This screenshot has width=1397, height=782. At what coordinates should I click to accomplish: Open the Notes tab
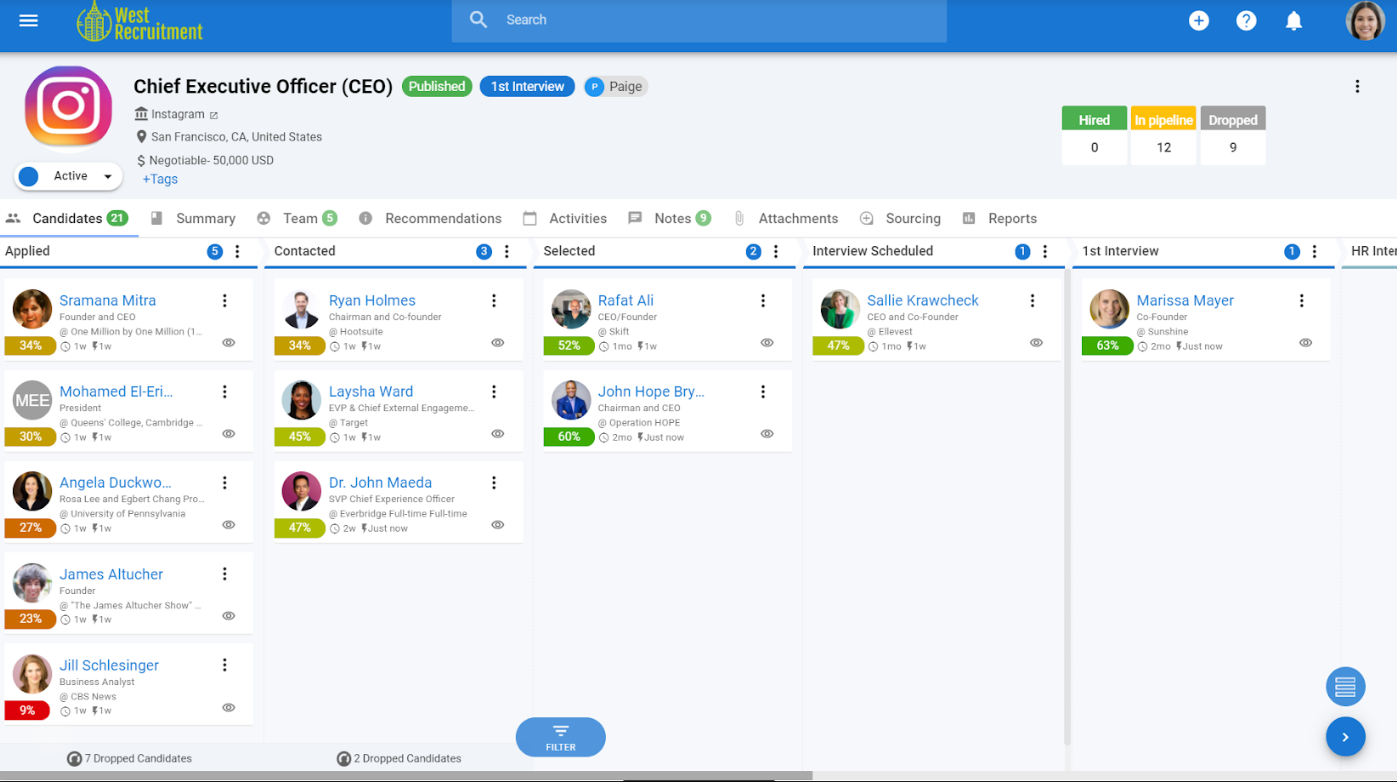(x=669, y=219)
